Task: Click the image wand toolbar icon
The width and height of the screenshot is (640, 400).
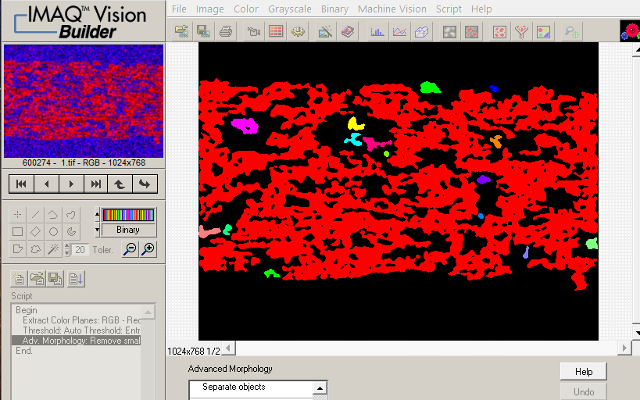Action: tap(325, 31)
